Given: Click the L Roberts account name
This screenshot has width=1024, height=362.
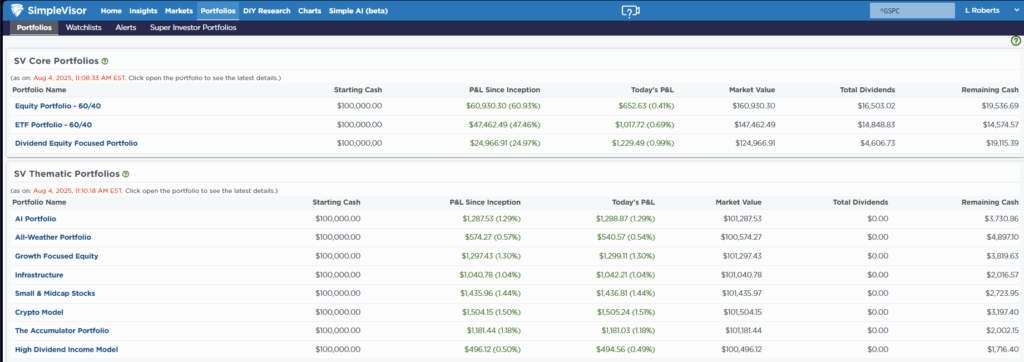Looking at the screenshot, I should point(983,11).
